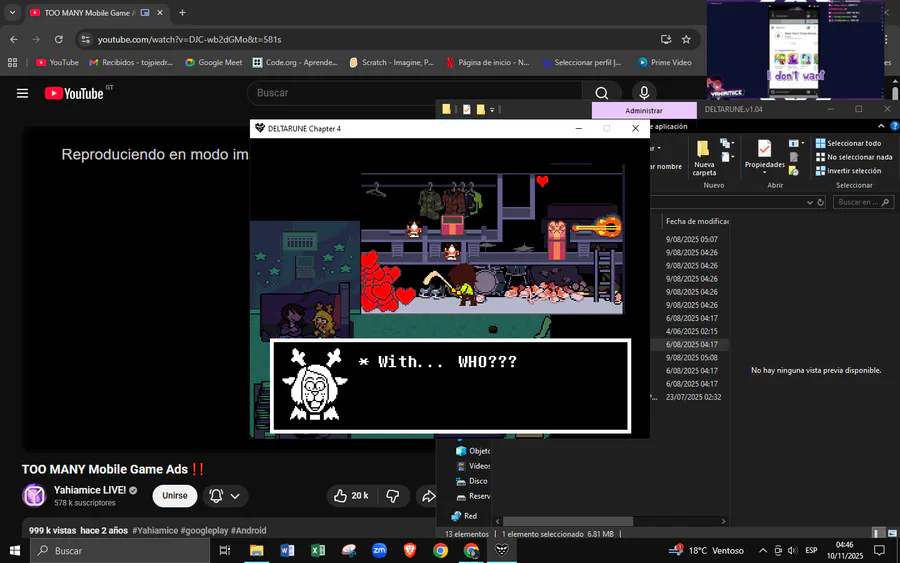Open the Prime Video bookmark
This screenshot has width=900, height=563.
point(665,63)
